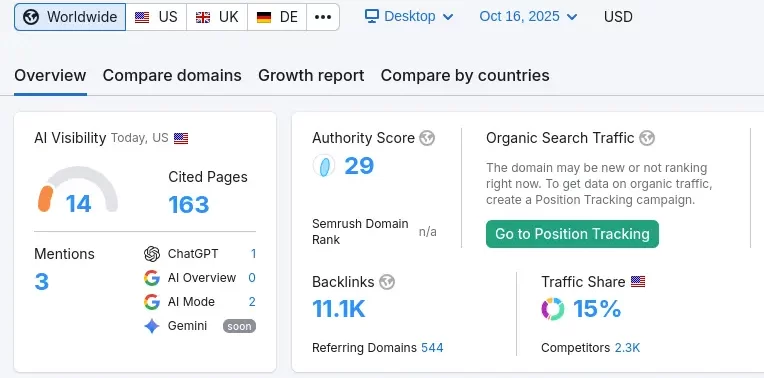Click the Gemini soon badge

[x=239, y=326]
